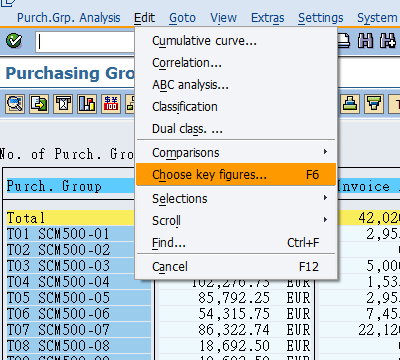
Task: Select row T01 SCM500-01
Action: [x=70, y=234]
